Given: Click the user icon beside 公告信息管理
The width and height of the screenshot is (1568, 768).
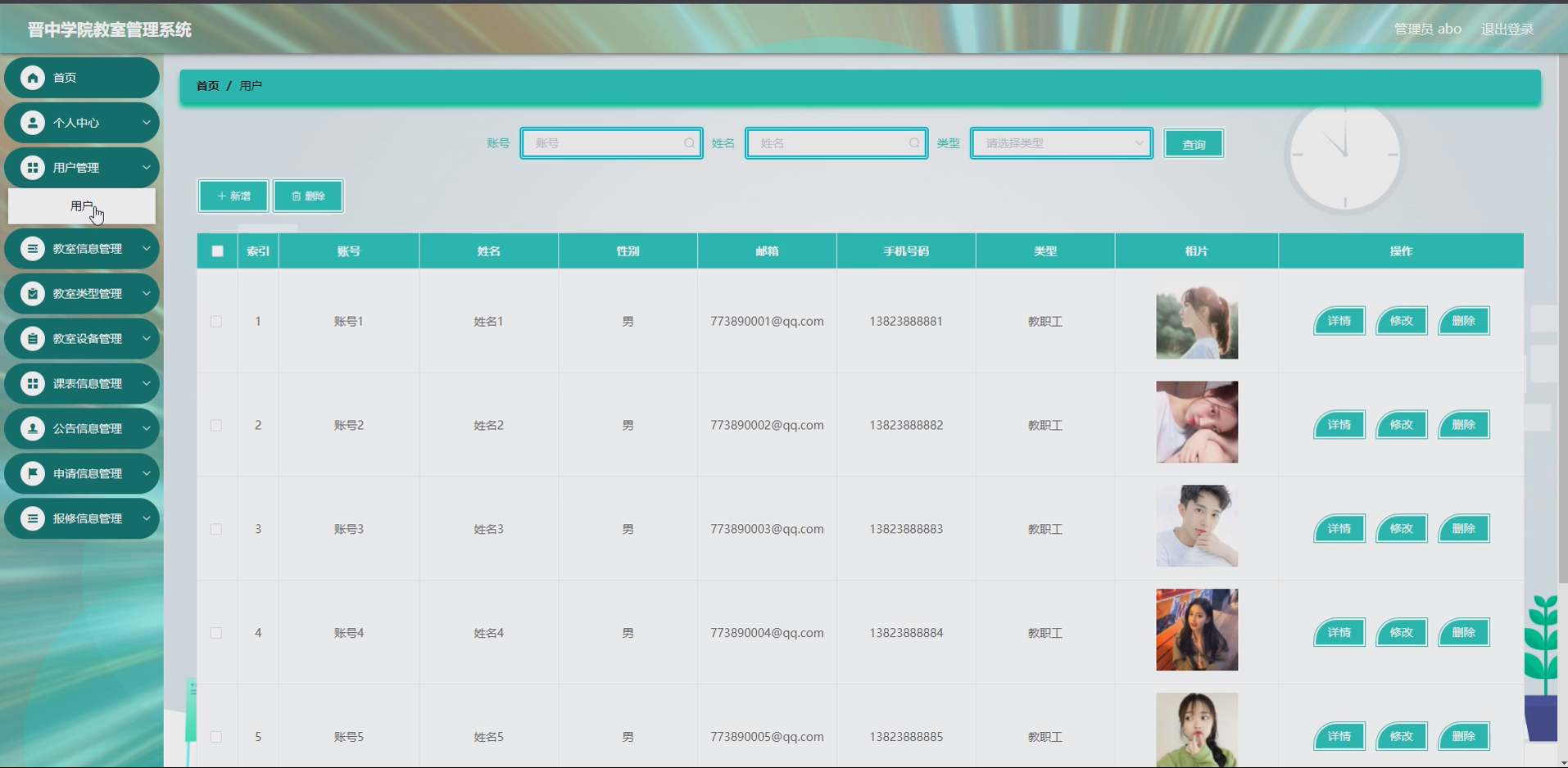Looking at the screenshot, I should [33, 429].
